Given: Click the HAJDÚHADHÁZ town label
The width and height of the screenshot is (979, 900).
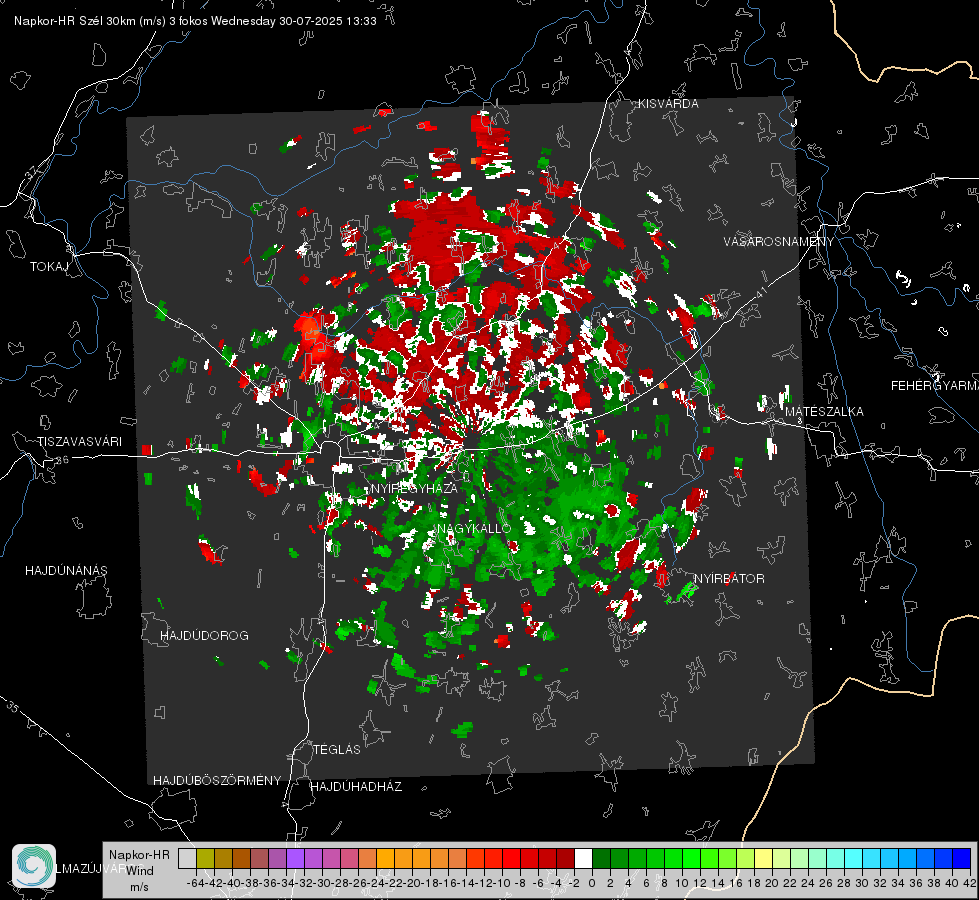Looking at the screenshot, I should point(356,786).
